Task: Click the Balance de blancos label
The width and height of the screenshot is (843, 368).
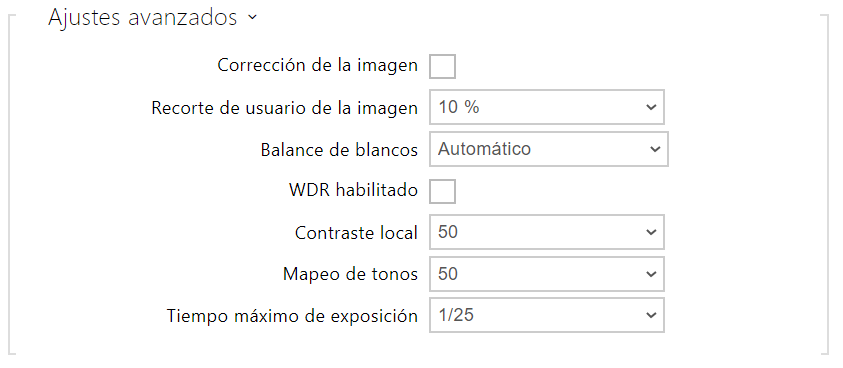Action: [x=339, y=150]
